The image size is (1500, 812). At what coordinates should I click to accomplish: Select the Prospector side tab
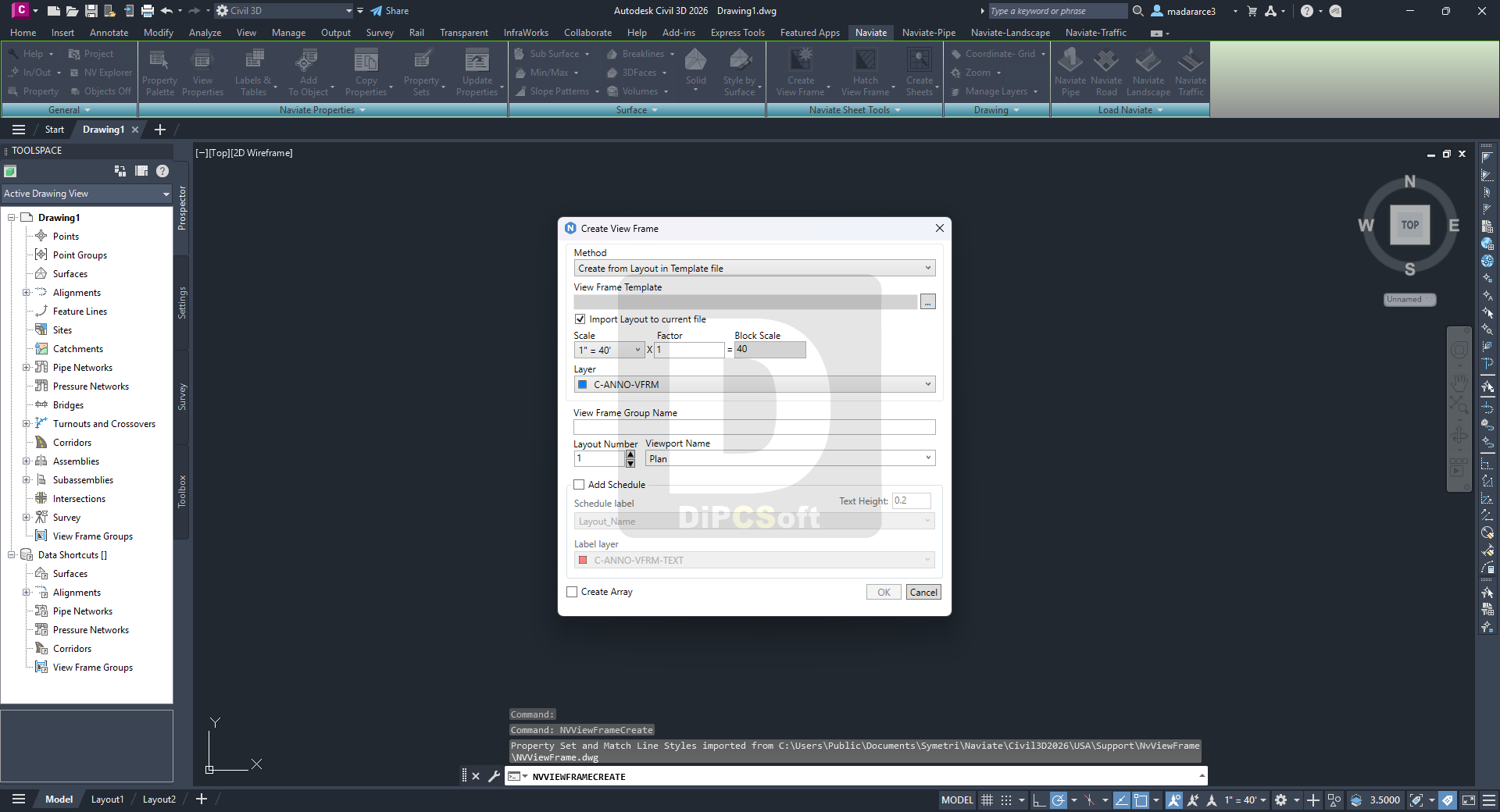[x=182, y=208]
